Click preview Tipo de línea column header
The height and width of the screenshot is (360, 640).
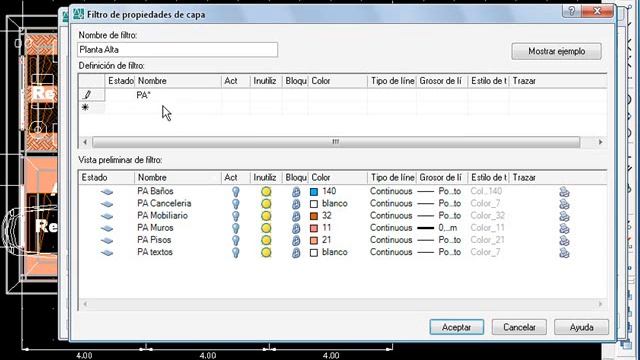(392, 178)
